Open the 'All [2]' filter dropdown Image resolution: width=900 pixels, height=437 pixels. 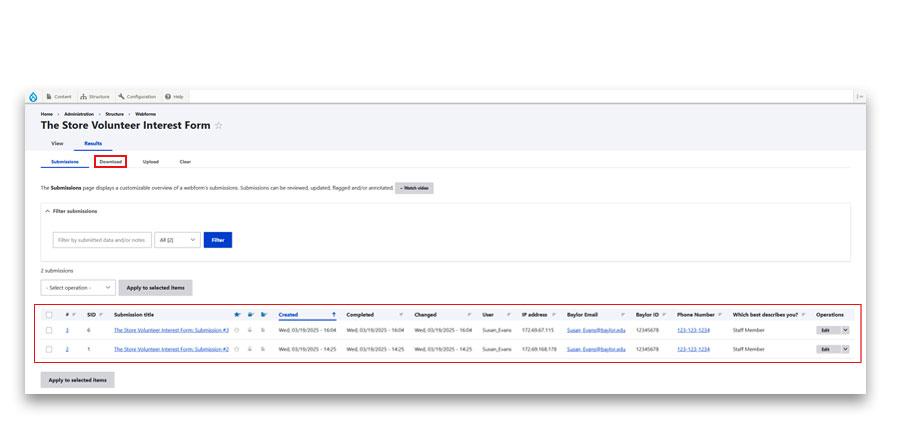point(177,240)
